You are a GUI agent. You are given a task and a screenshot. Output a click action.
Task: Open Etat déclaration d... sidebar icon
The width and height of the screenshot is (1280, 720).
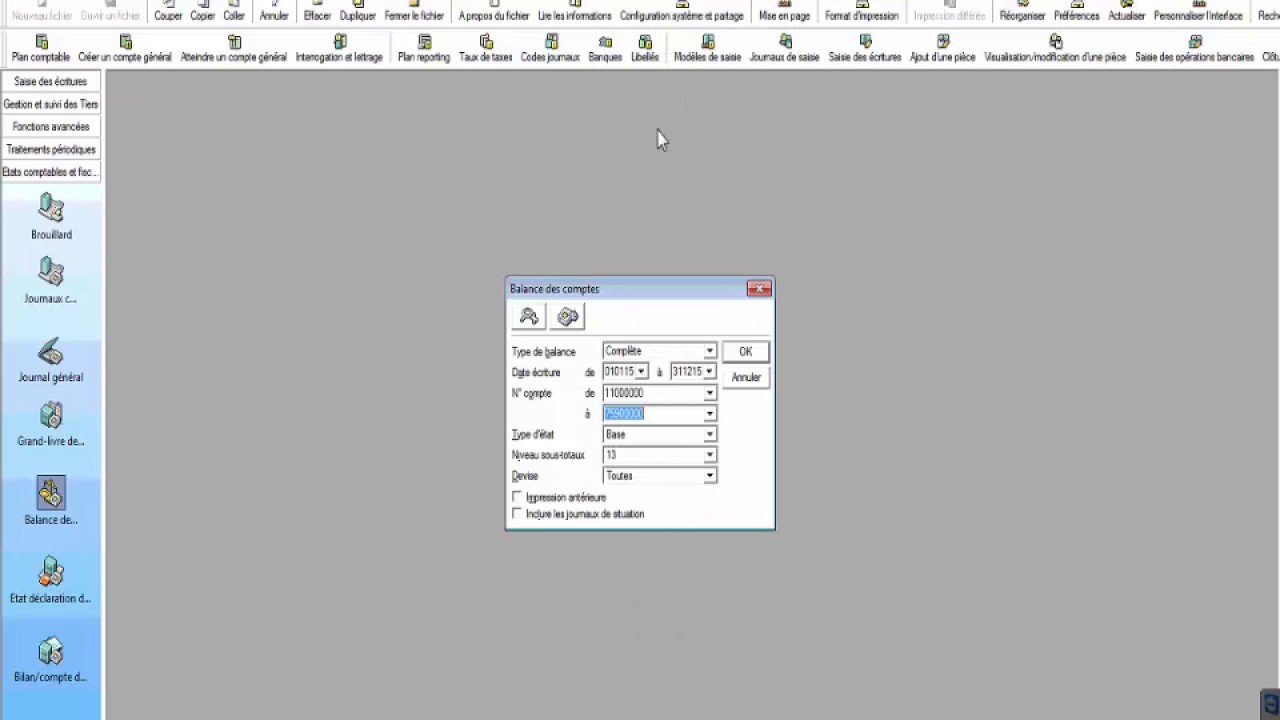[x=51, y=581]
